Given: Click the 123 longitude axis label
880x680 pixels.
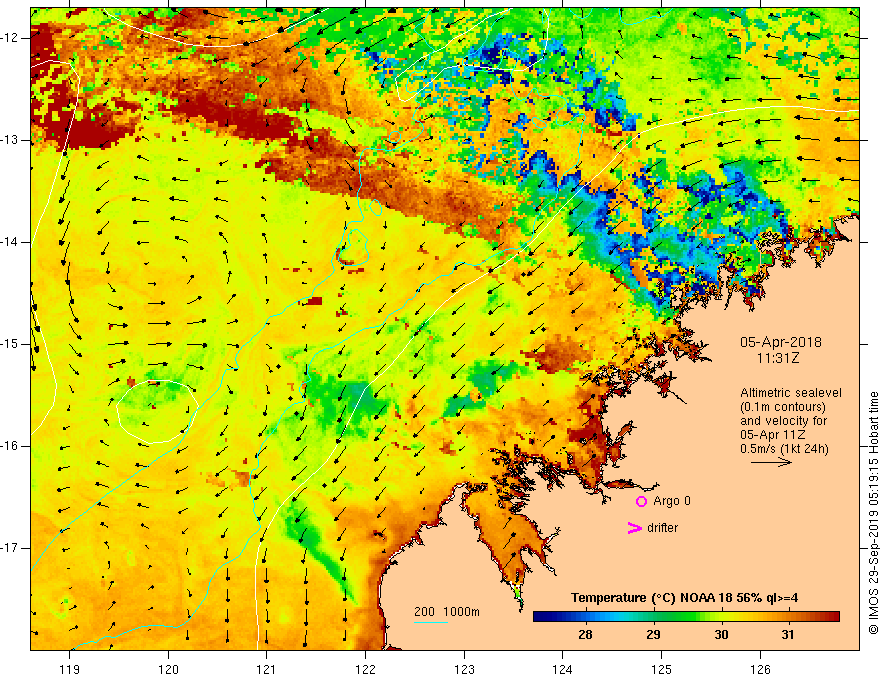Looking at the screenshot, I should 464,669.
